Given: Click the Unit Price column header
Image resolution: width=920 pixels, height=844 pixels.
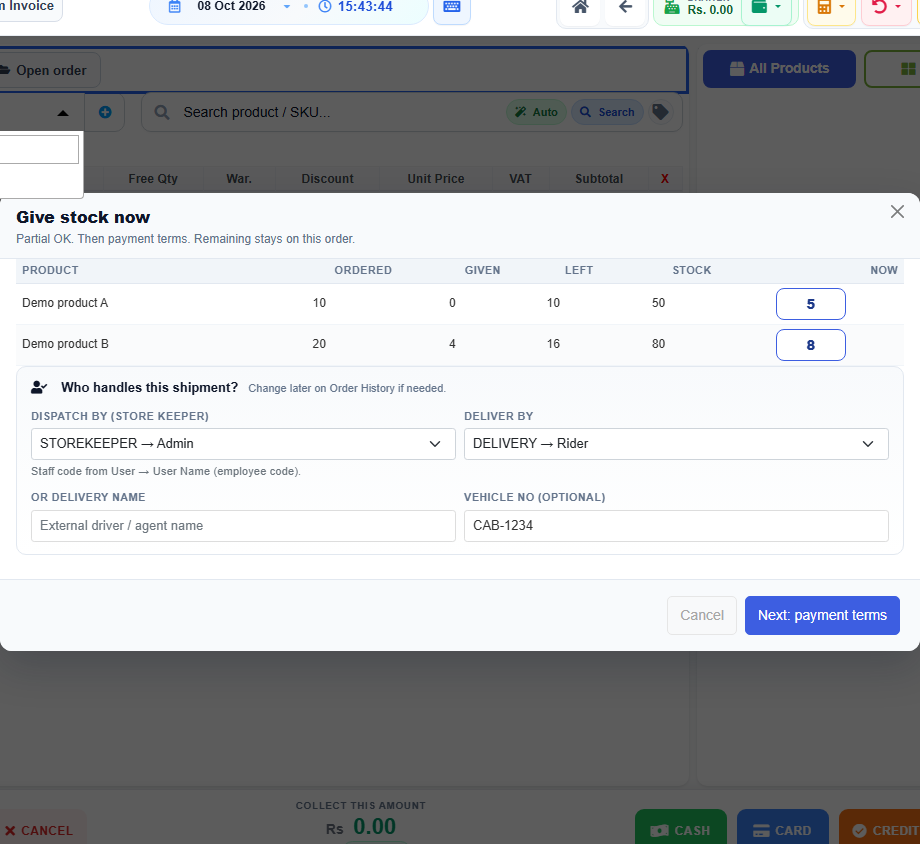Looking at the screenshot, I should click(x=436, y=179).
